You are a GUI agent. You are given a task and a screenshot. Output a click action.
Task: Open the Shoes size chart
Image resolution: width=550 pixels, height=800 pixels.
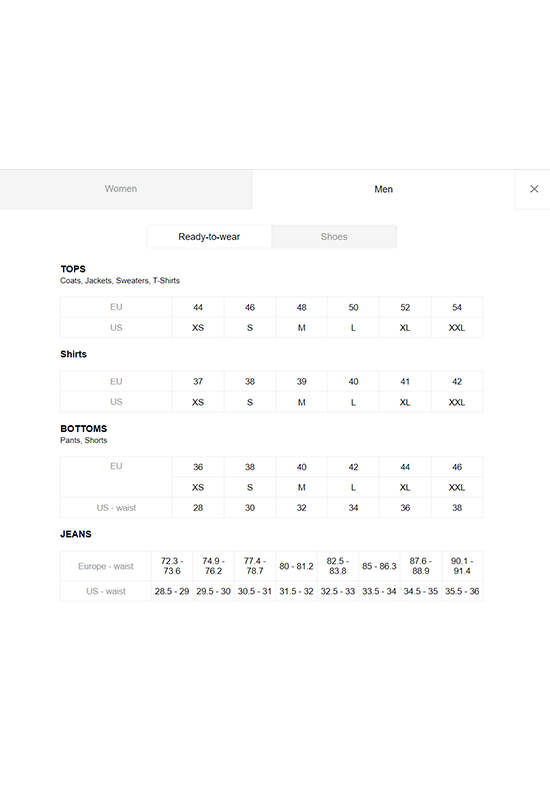[334, 237]
